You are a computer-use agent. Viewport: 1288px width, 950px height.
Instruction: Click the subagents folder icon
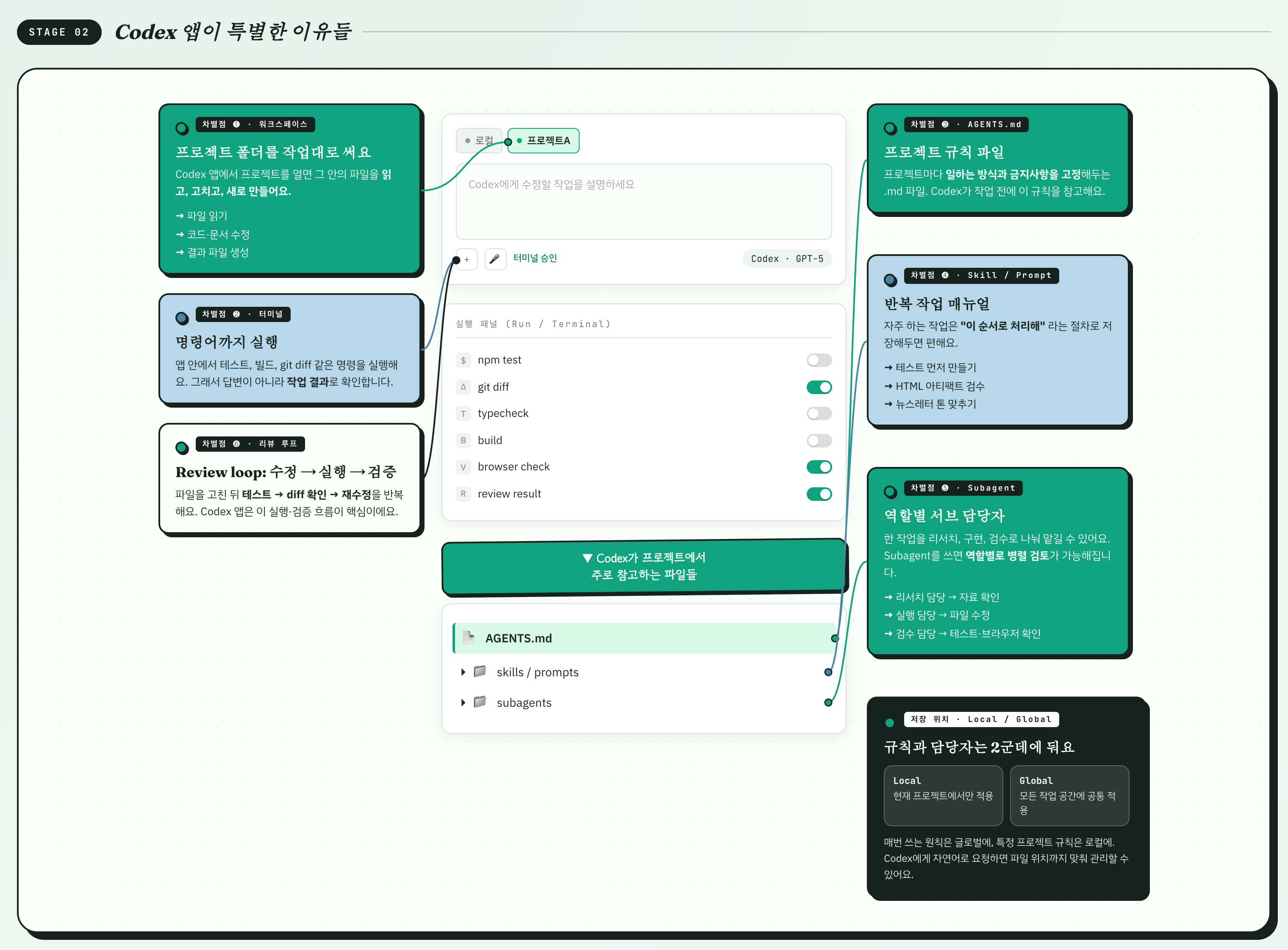click(x=480, y=702)
